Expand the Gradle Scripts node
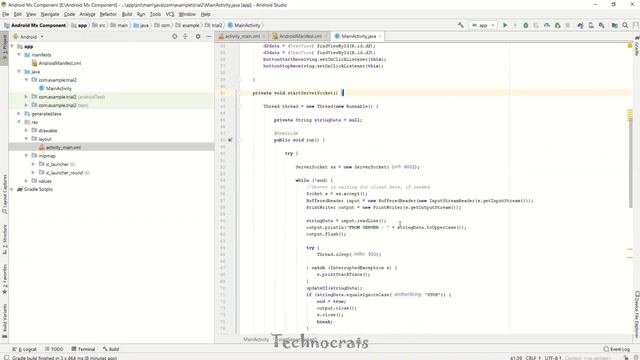 pyautogui.click(x=12, y=189)
